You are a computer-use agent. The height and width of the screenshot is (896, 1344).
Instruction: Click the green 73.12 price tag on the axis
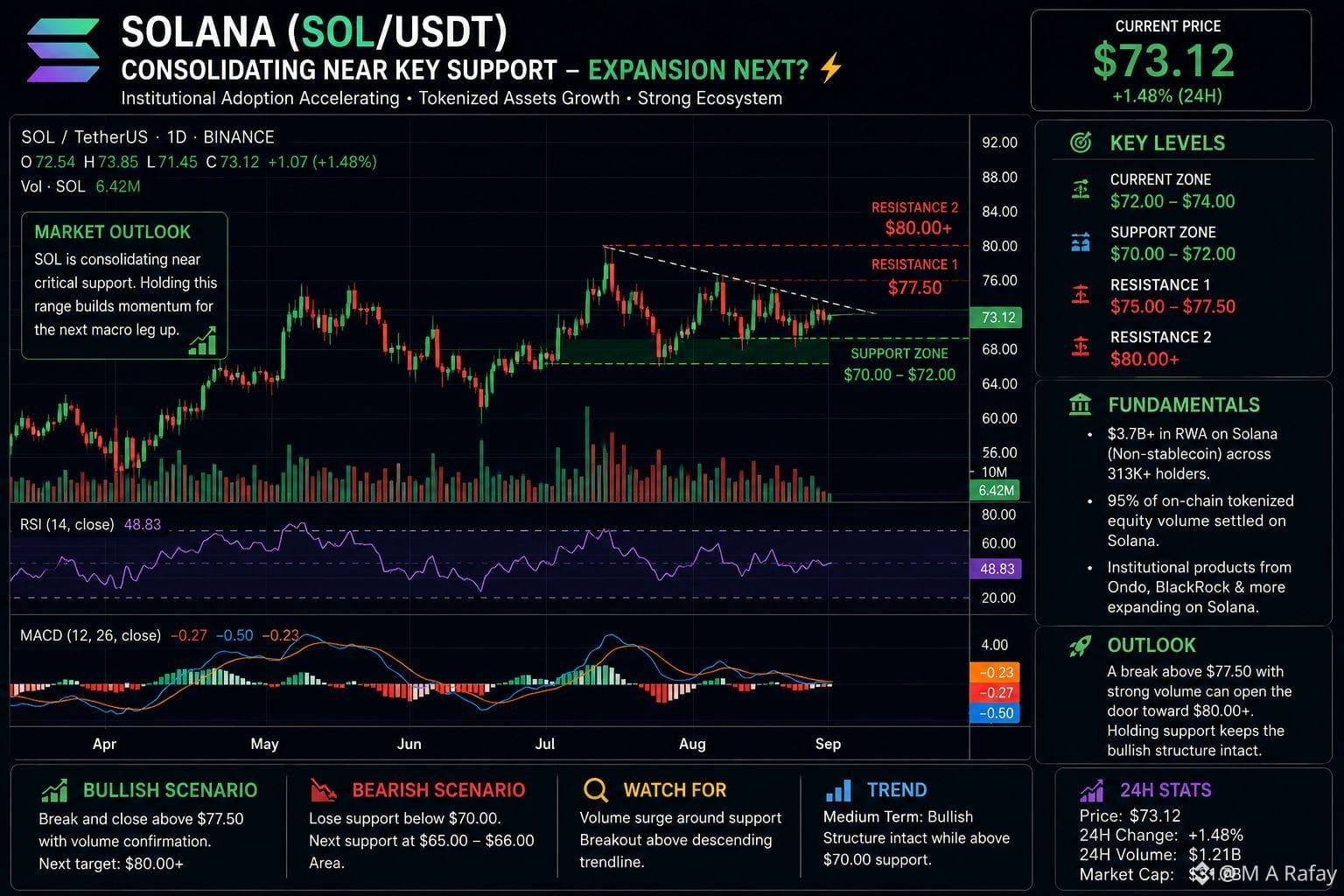tap(997, 318)
